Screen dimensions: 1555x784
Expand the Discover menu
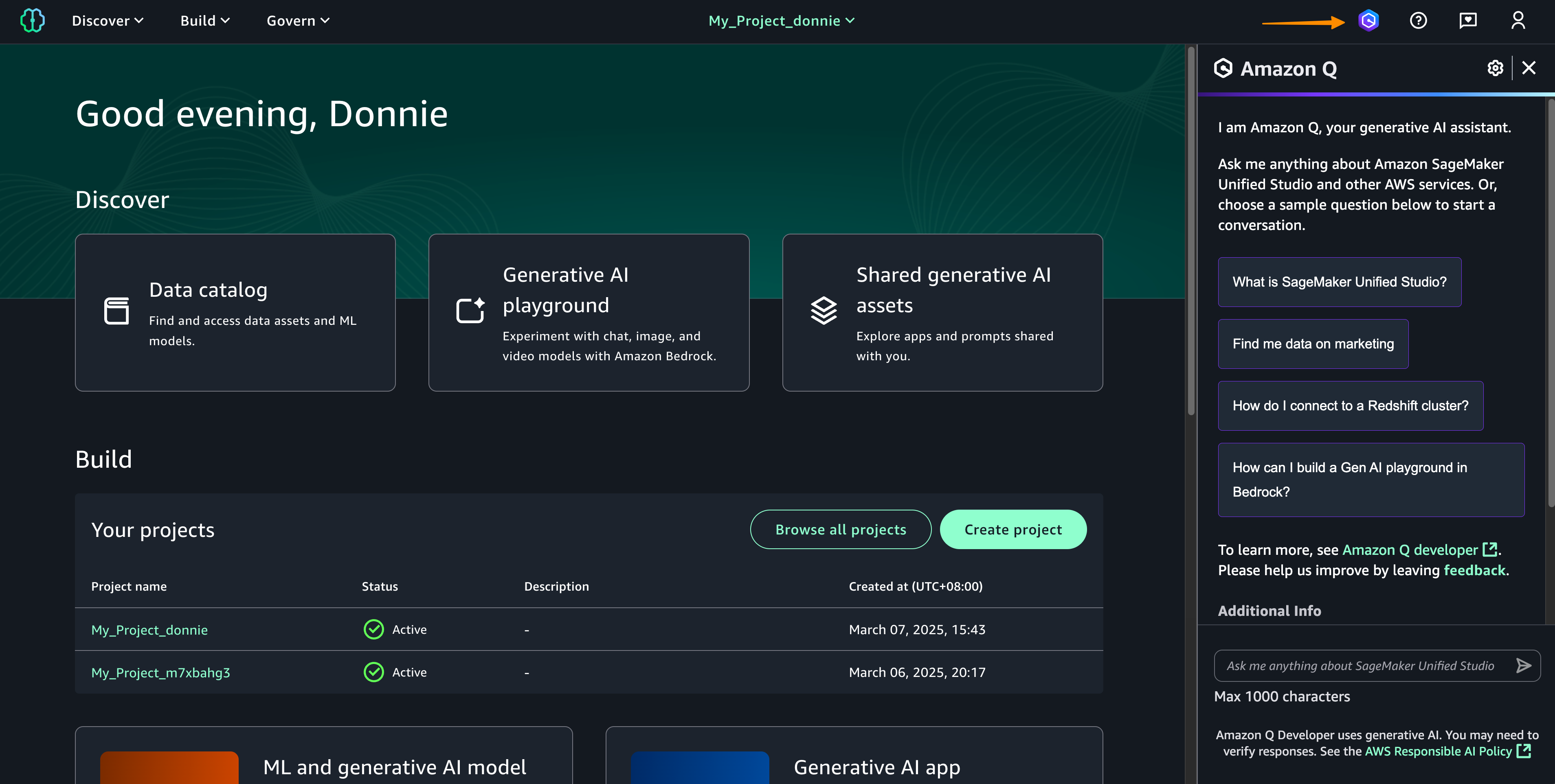[108, 20]
